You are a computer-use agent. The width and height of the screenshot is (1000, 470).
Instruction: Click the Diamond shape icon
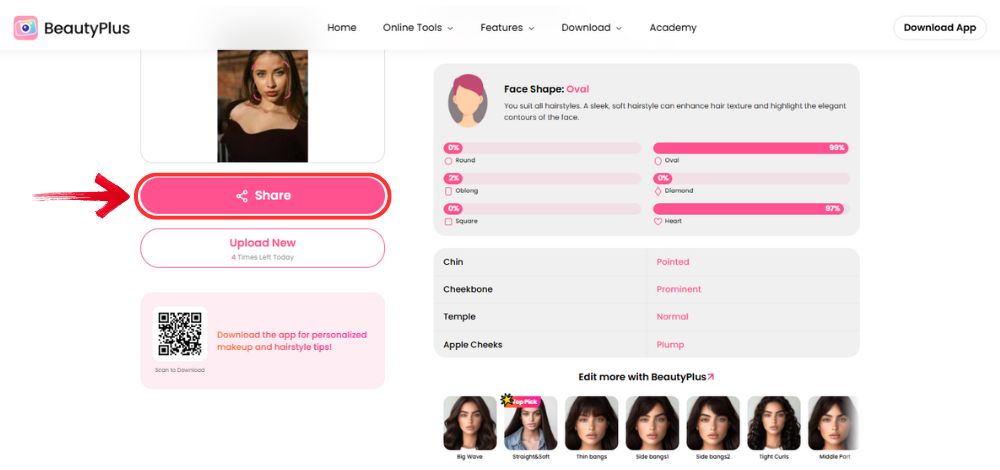(658, 191)
